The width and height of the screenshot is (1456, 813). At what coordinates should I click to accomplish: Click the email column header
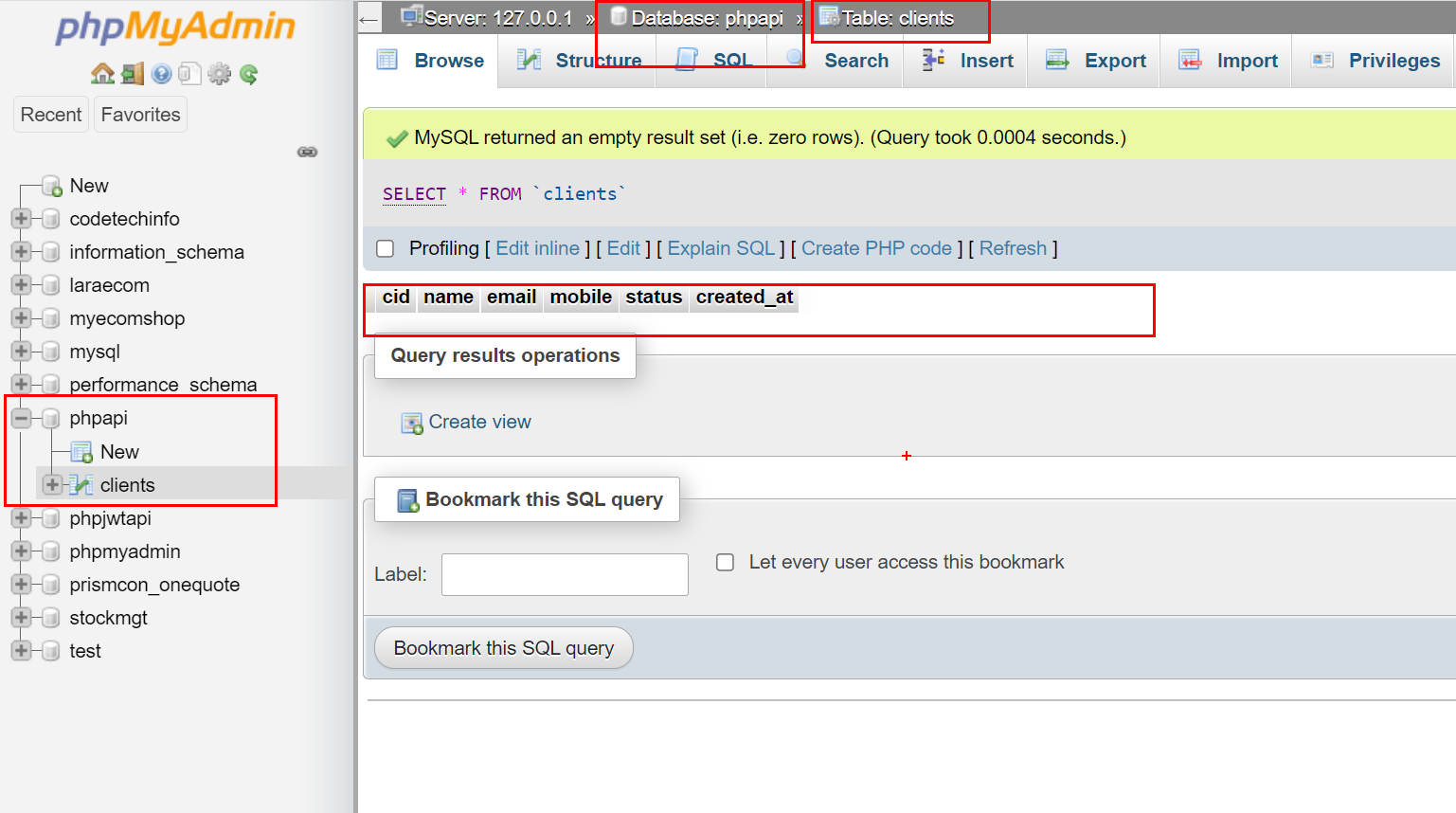[512, 298]
